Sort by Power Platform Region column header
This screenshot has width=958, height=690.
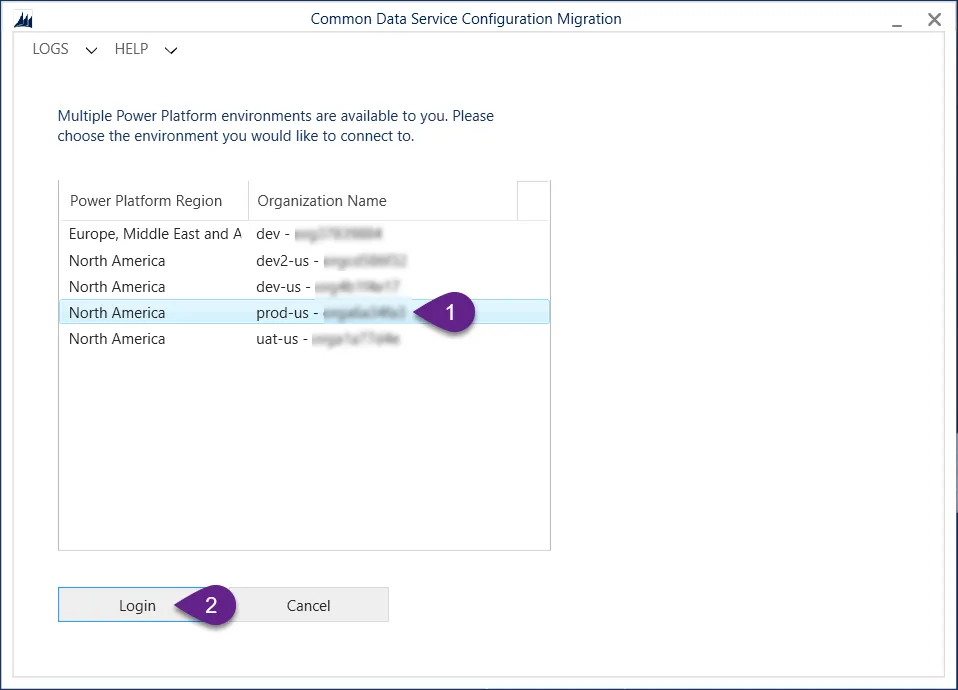coord(153,200)
